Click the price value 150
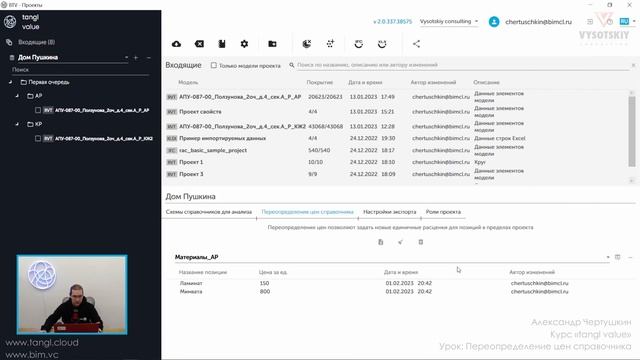The image size is (640, 360). point(264,283)
